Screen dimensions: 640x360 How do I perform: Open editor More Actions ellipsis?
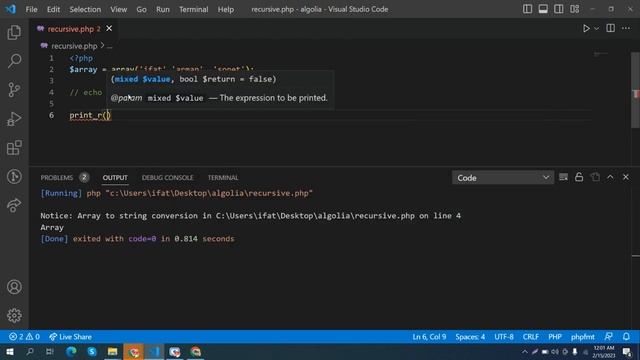click(626, 28)
